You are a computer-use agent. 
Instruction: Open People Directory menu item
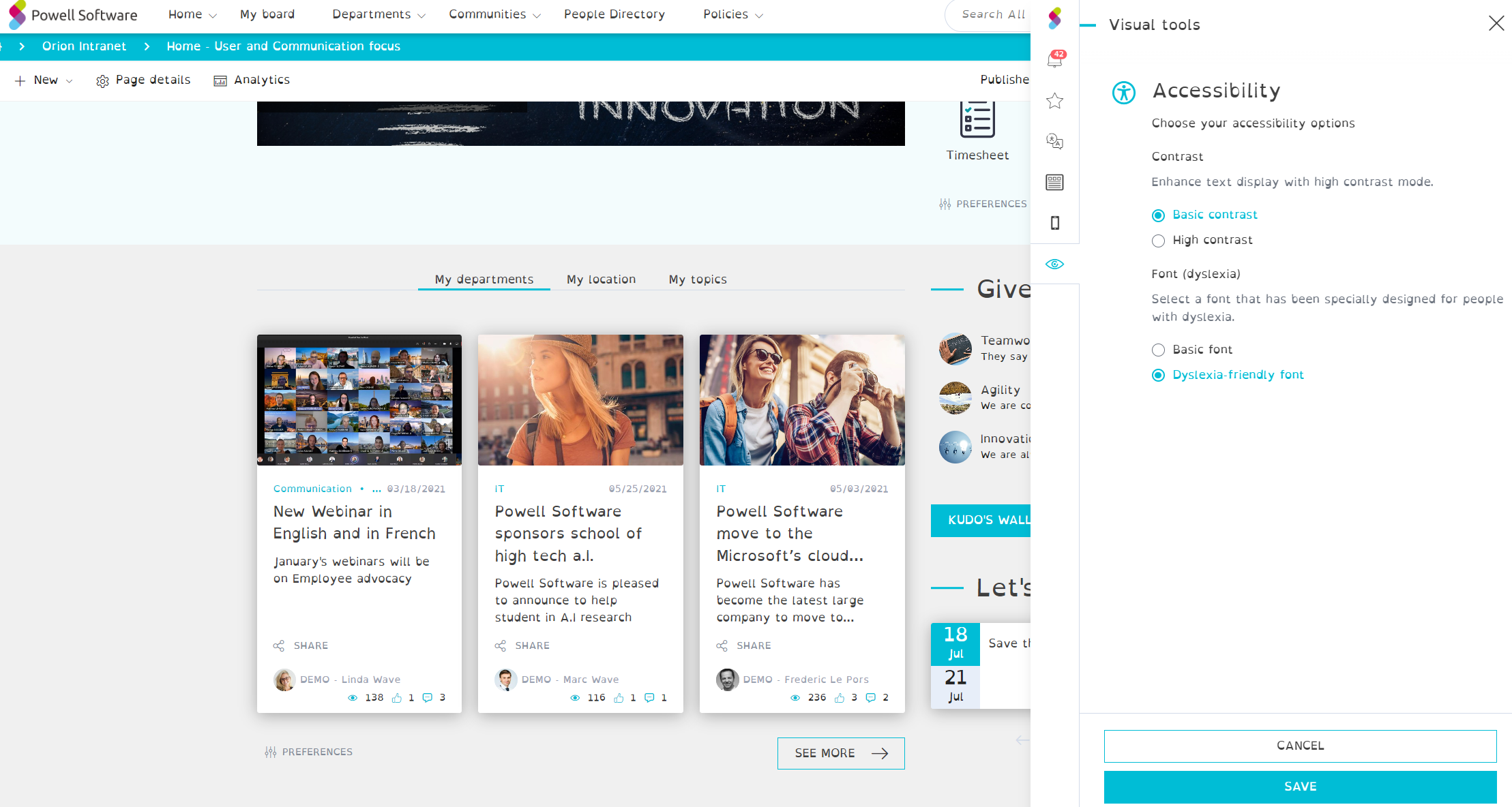tap(614, 14)
